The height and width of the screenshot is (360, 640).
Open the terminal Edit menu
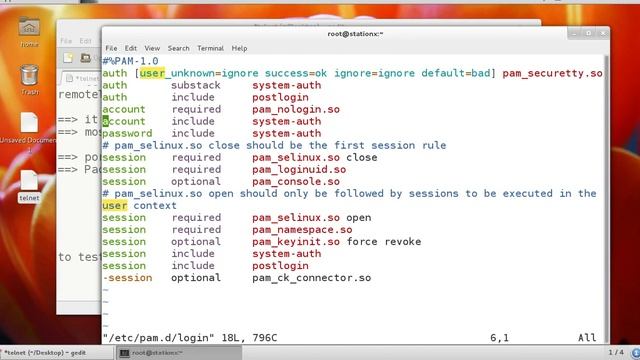click(131, 48)
